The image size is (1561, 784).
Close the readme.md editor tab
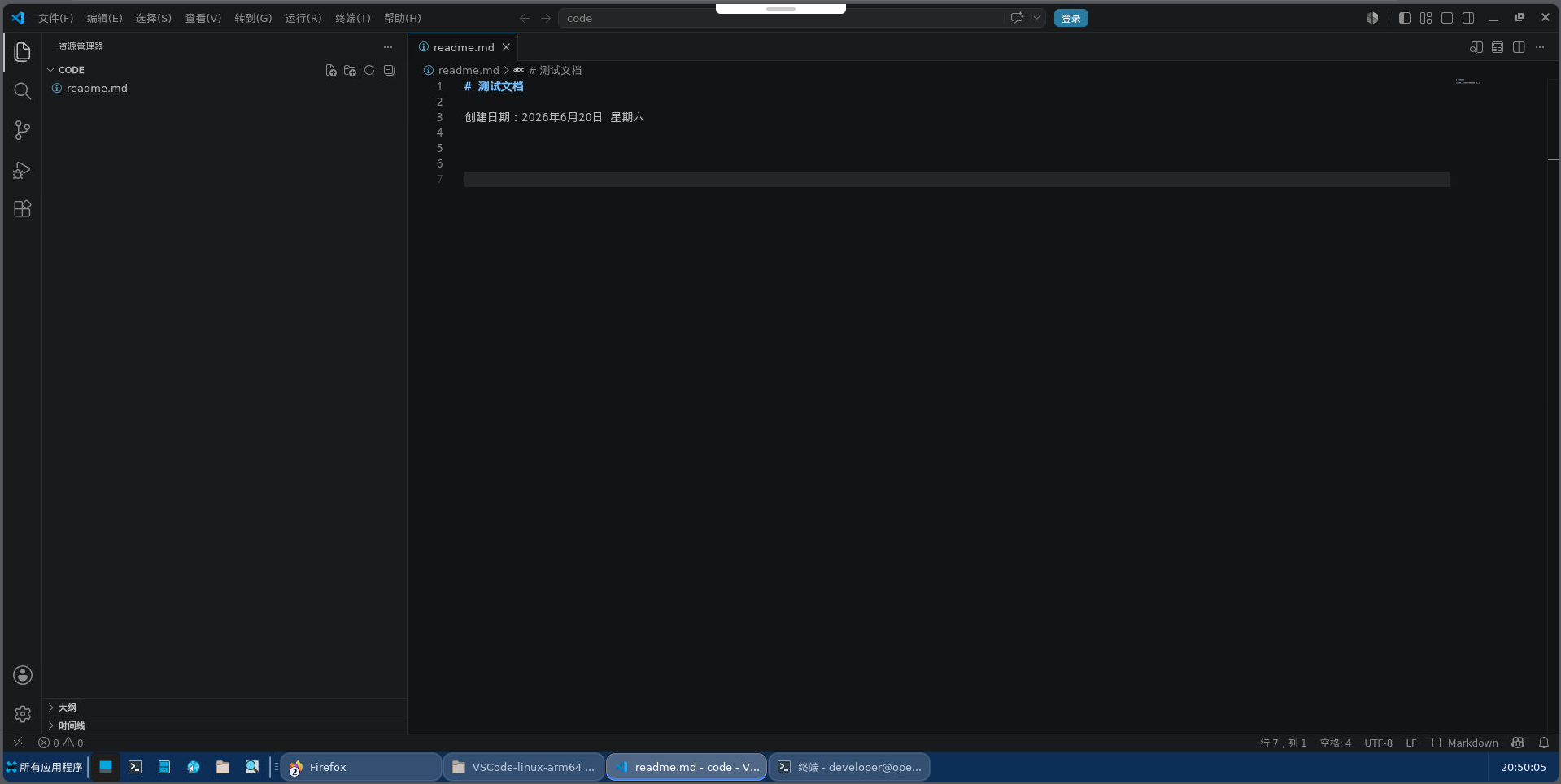point(506,47)
